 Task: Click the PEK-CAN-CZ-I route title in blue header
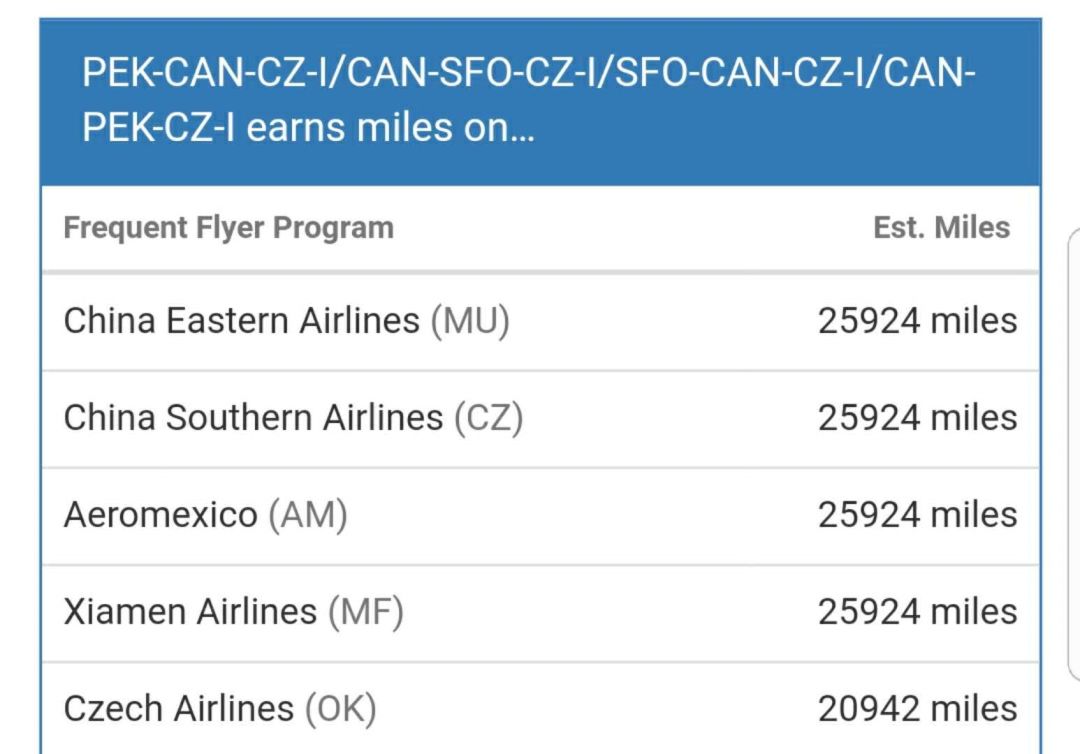point(529,74)
